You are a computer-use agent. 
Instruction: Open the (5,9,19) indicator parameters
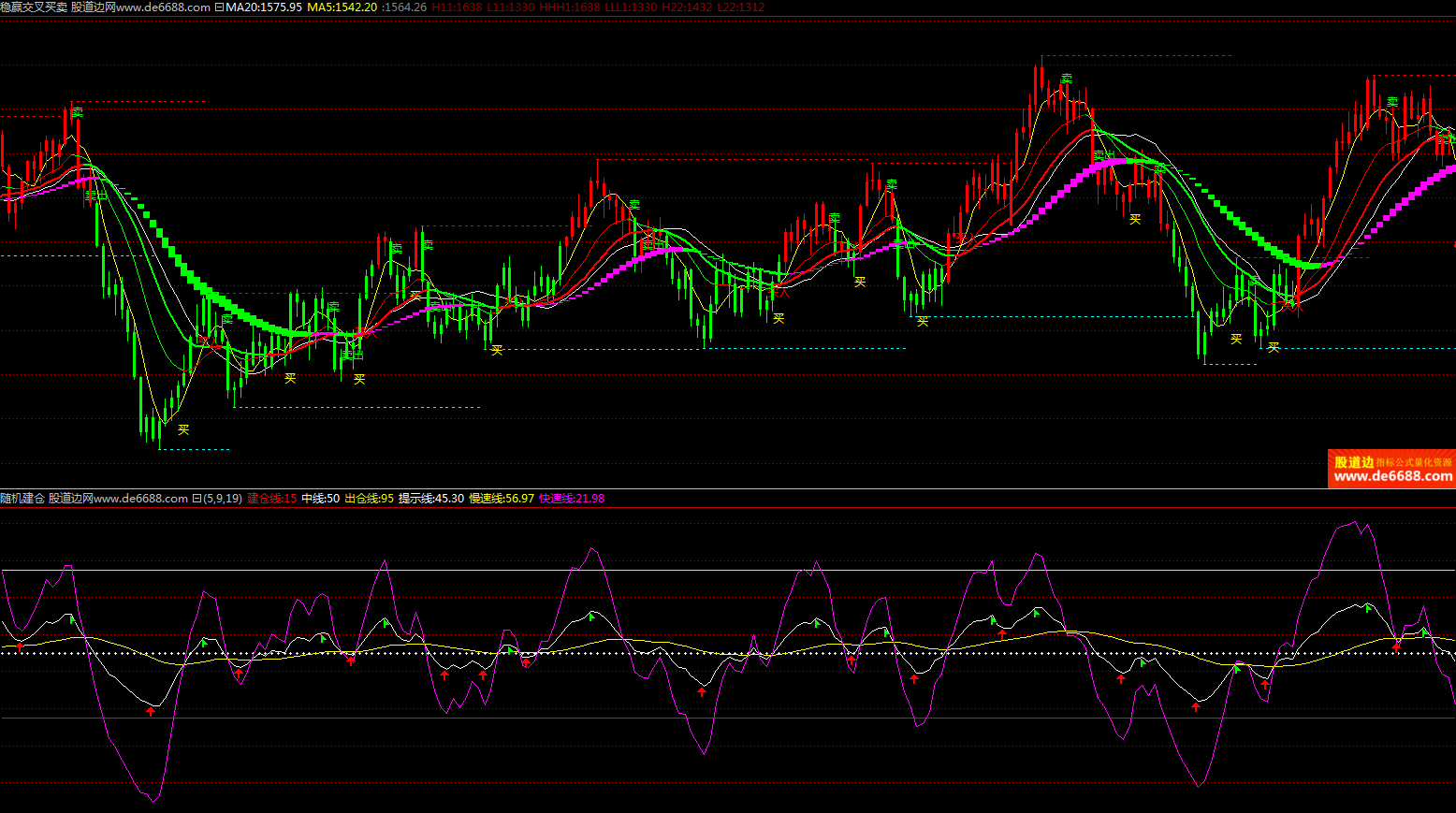point(222,499)
